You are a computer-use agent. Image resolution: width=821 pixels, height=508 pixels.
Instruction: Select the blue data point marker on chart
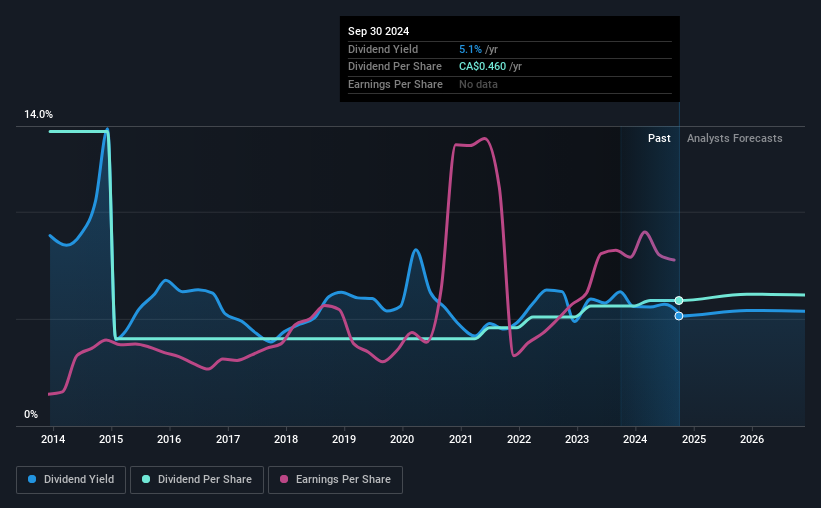pos(679,316)
